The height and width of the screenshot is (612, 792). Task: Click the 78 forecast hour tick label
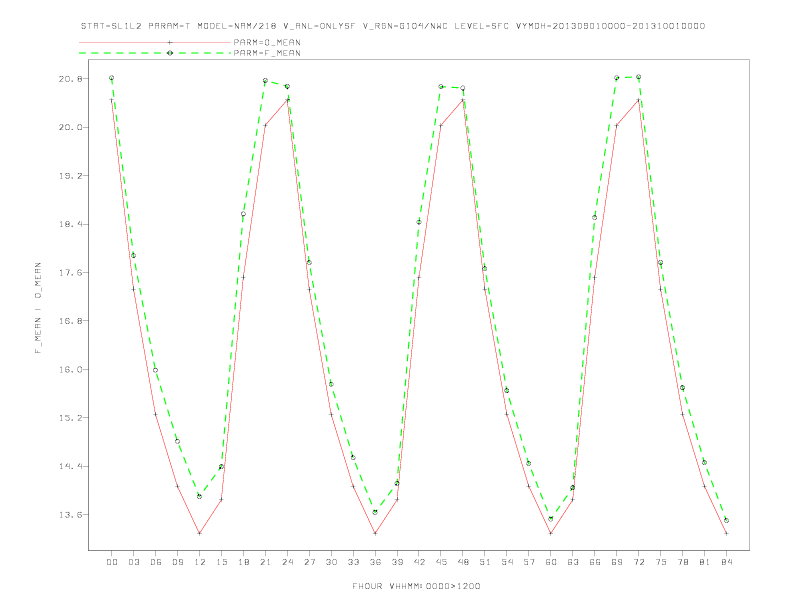click(x=682, y=562)
